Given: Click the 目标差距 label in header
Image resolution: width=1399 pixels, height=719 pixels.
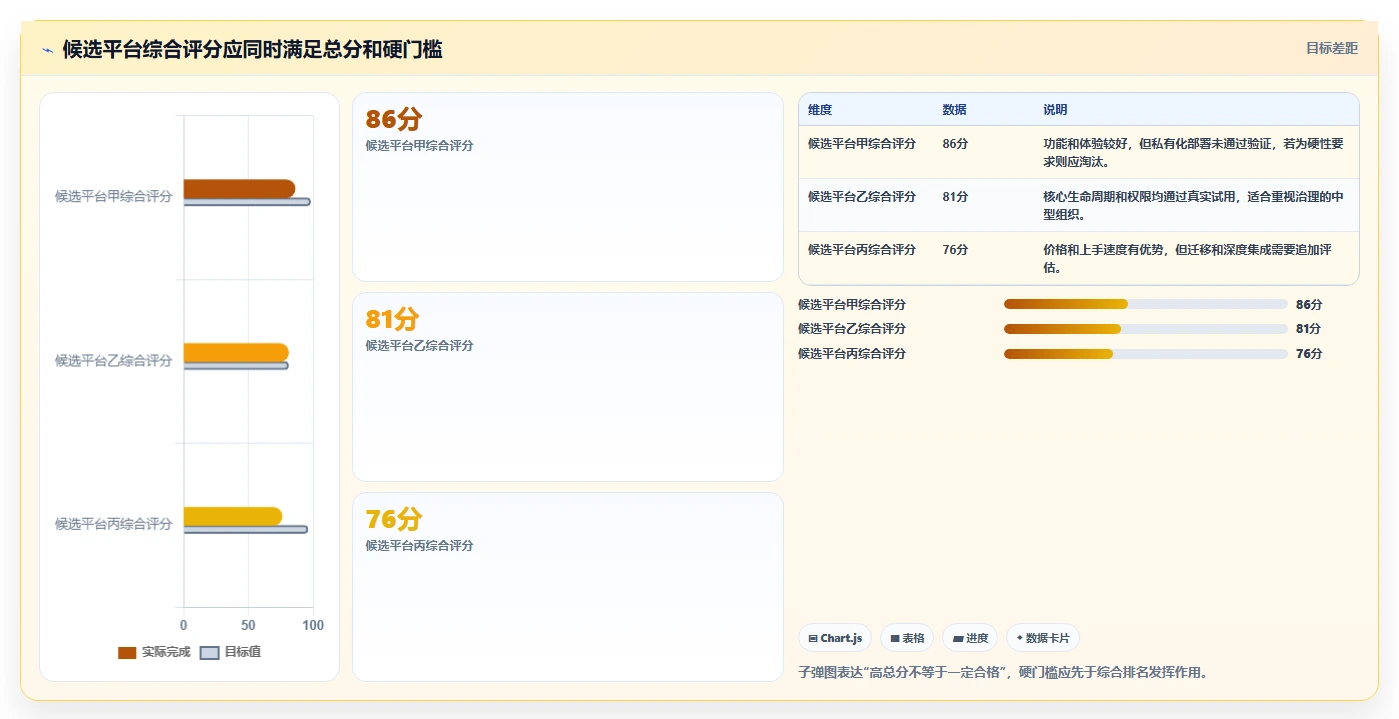Looking at the screenshot, I should click(x=1332, y=48).
